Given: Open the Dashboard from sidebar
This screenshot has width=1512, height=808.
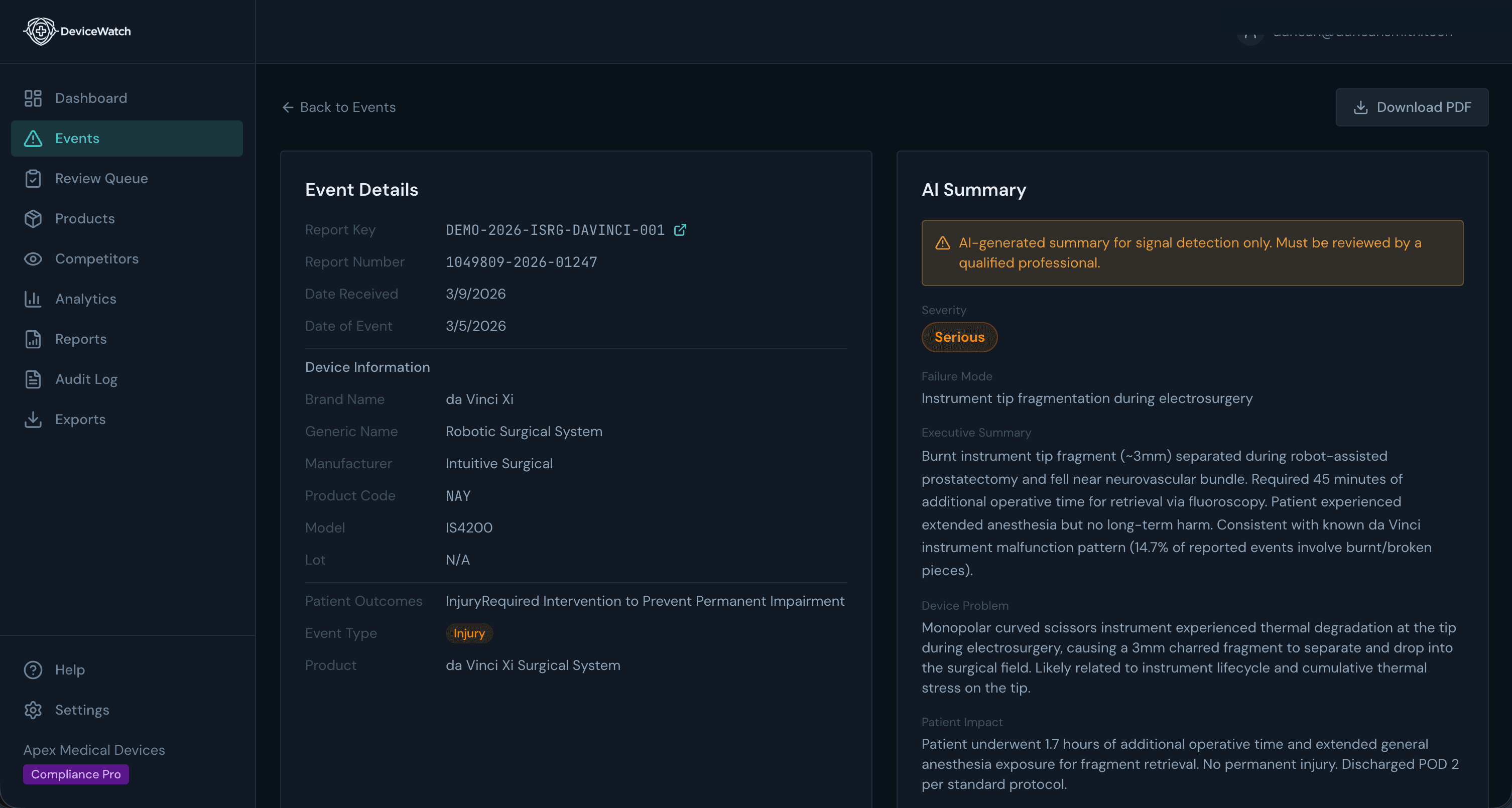Looking at the screenshot, I should pyautogui.click(x=34, y=98).
